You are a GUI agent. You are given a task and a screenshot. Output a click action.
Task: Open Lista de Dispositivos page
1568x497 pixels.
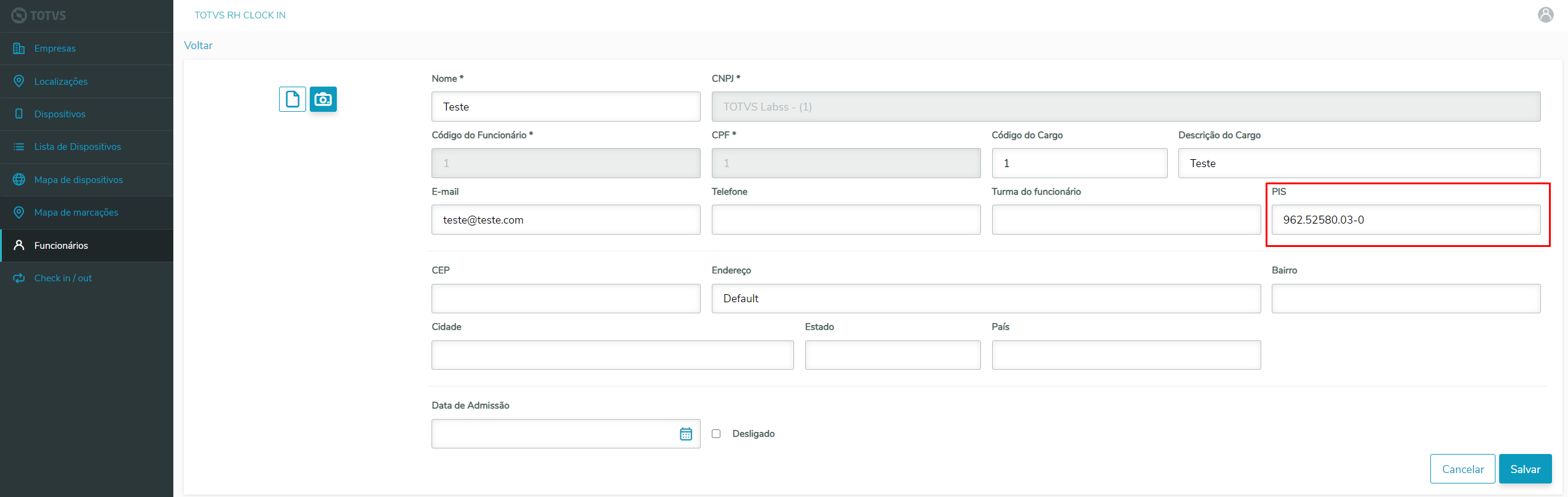click(77, 147)
